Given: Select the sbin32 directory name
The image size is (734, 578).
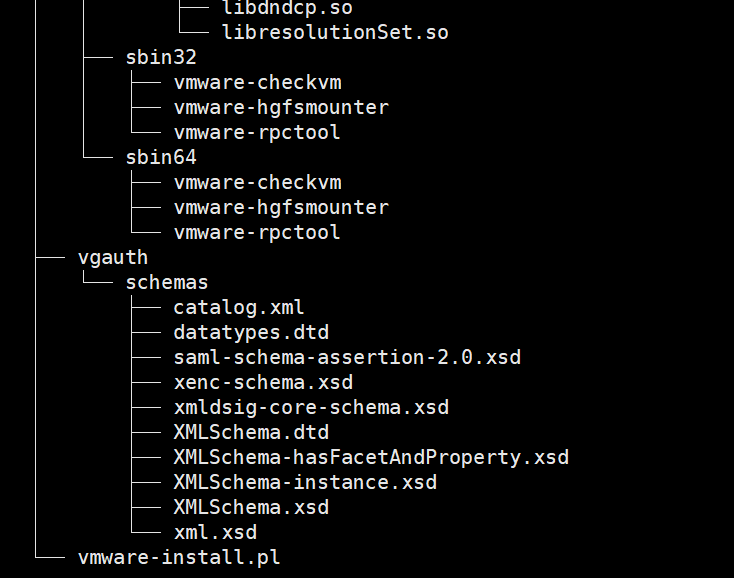Looking at the screenshot, I should coord(161,57).
